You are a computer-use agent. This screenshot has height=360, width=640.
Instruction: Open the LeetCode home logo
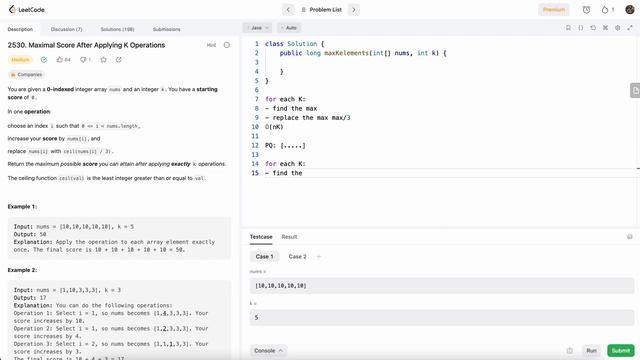27,9
